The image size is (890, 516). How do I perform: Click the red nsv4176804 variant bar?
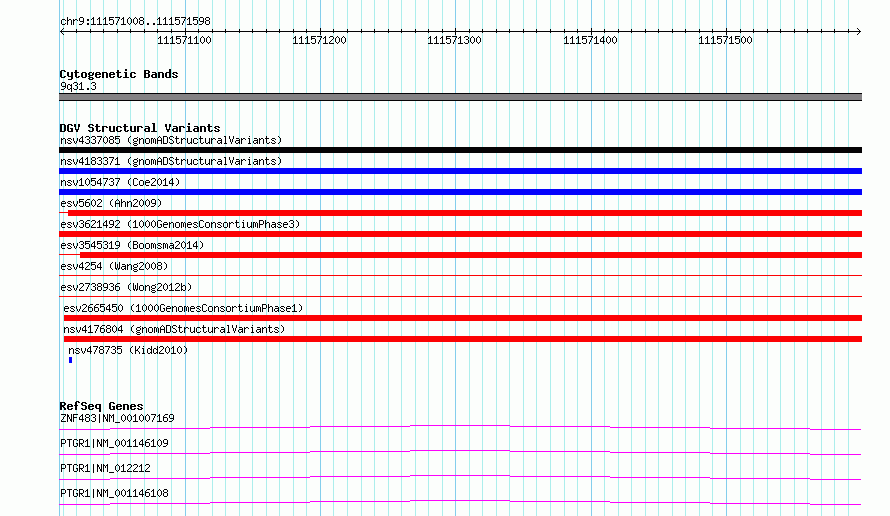click(463, 339)
